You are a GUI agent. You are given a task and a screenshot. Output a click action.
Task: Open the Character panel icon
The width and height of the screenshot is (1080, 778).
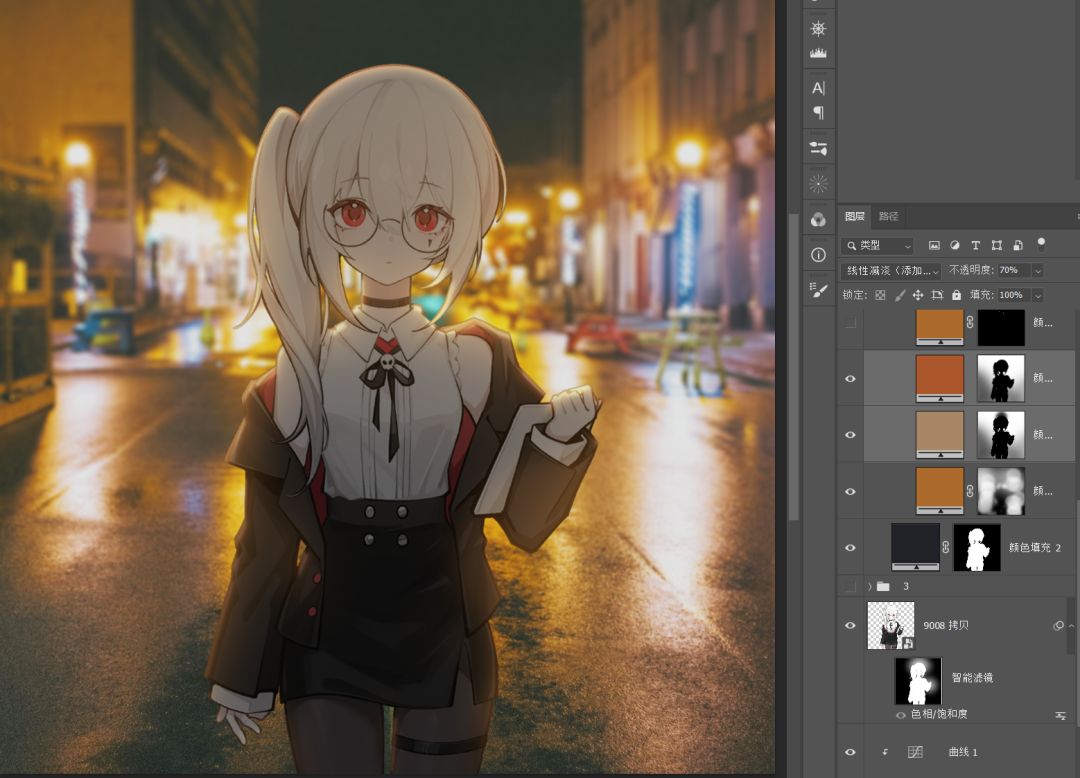point(818,88)
